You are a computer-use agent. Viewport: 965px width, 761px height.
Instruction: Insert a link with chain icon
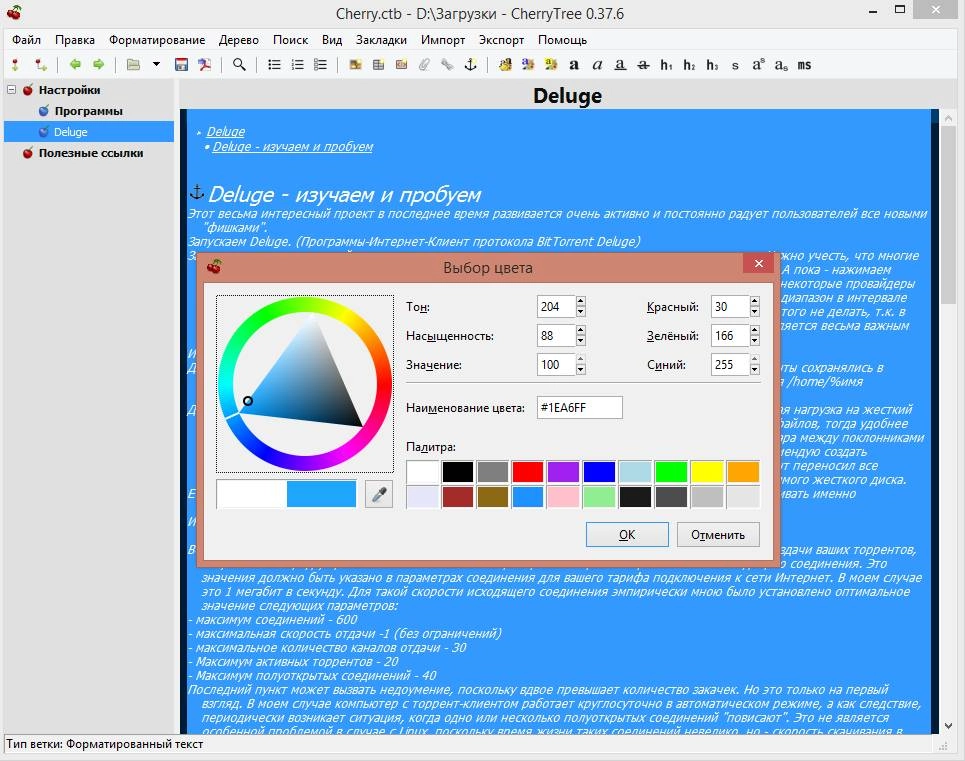(x=447, y=65)
